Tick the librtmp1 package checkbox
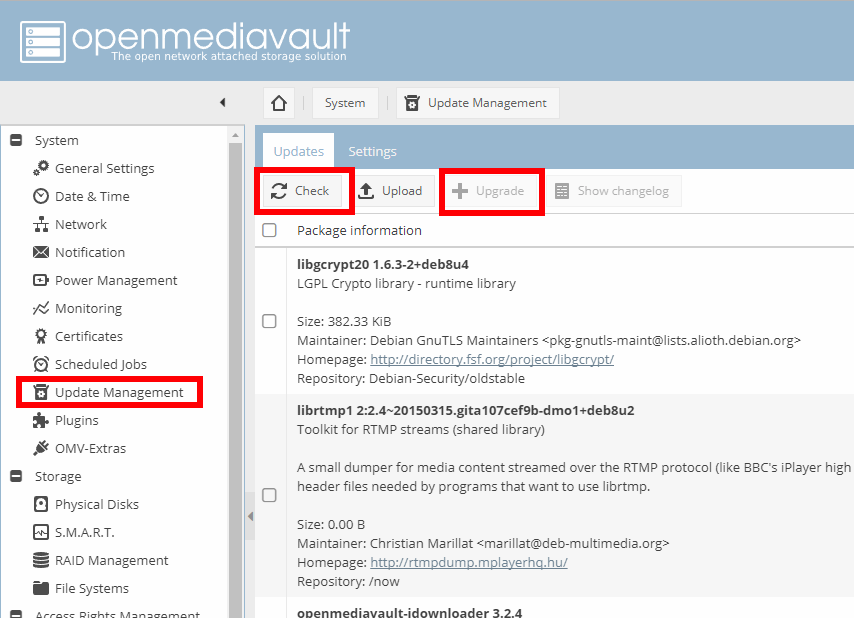 click(x=269, y=495)
